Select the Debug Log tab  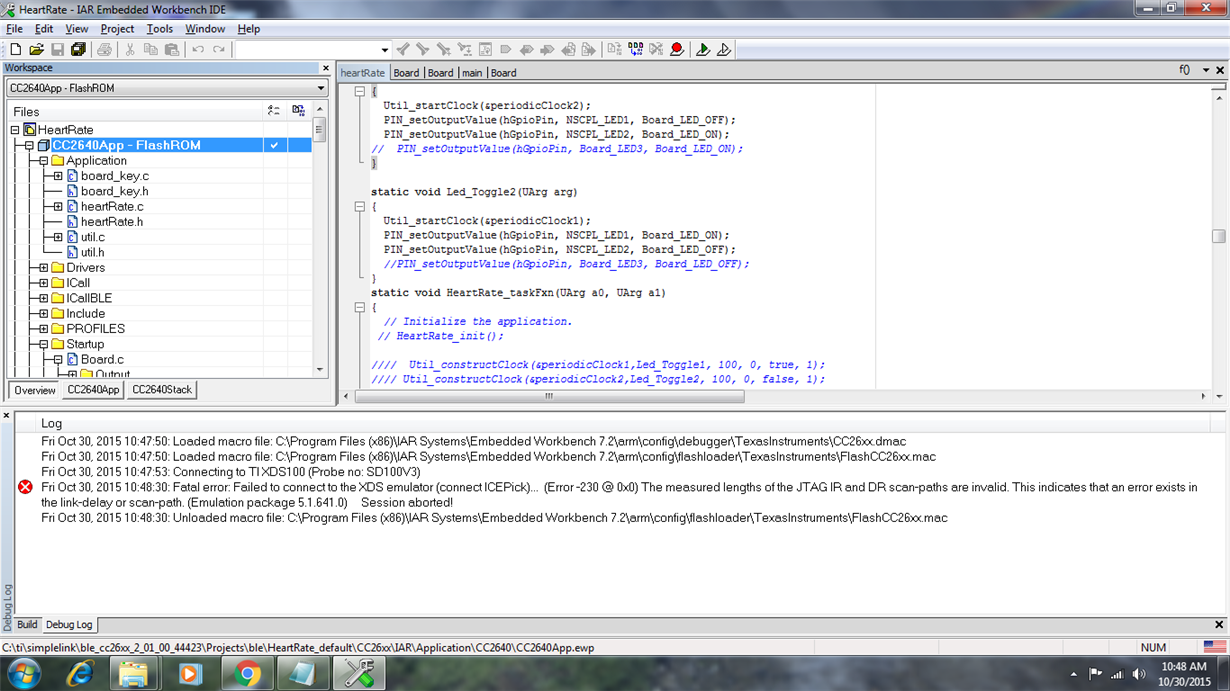69,625
